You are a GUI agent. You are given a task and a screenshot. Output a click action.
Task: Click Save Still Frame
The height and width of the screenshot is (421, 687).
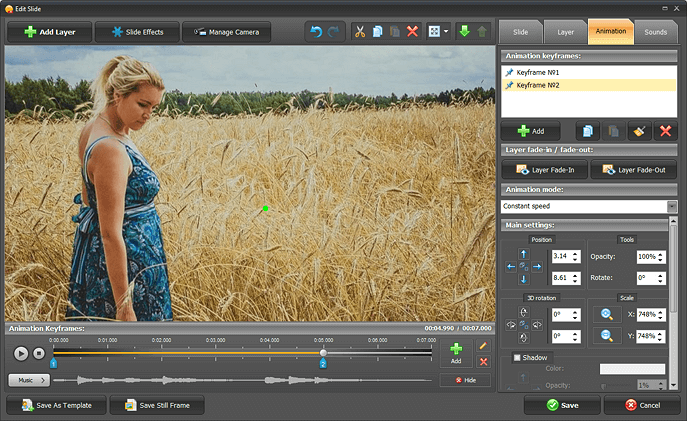click(157, 405)
